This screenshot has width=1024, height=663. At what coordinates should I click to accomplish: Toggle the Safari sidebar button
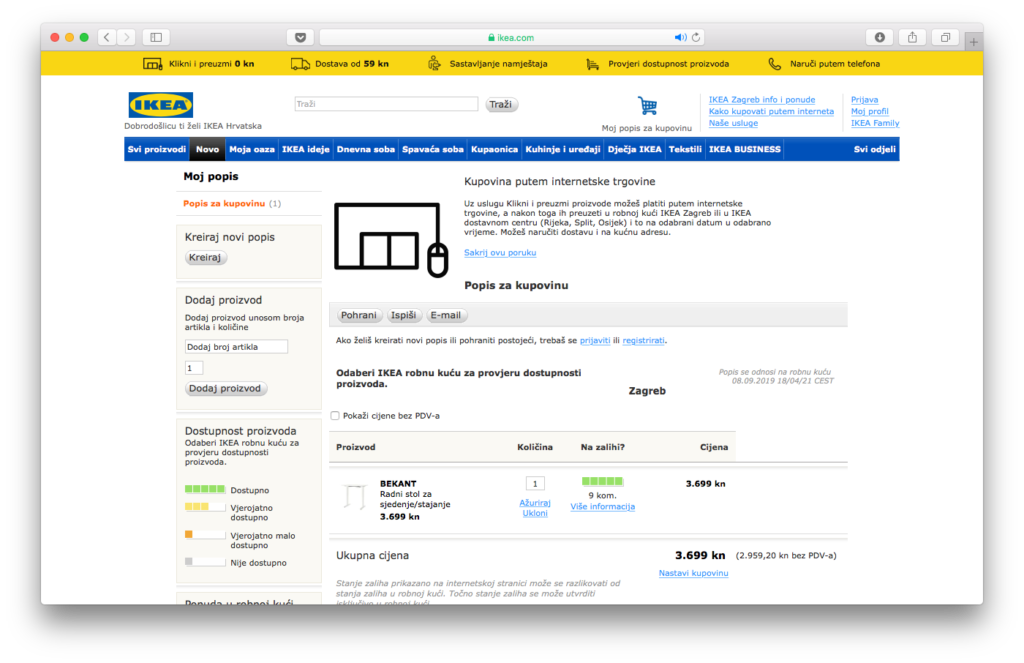pos(155,38)
